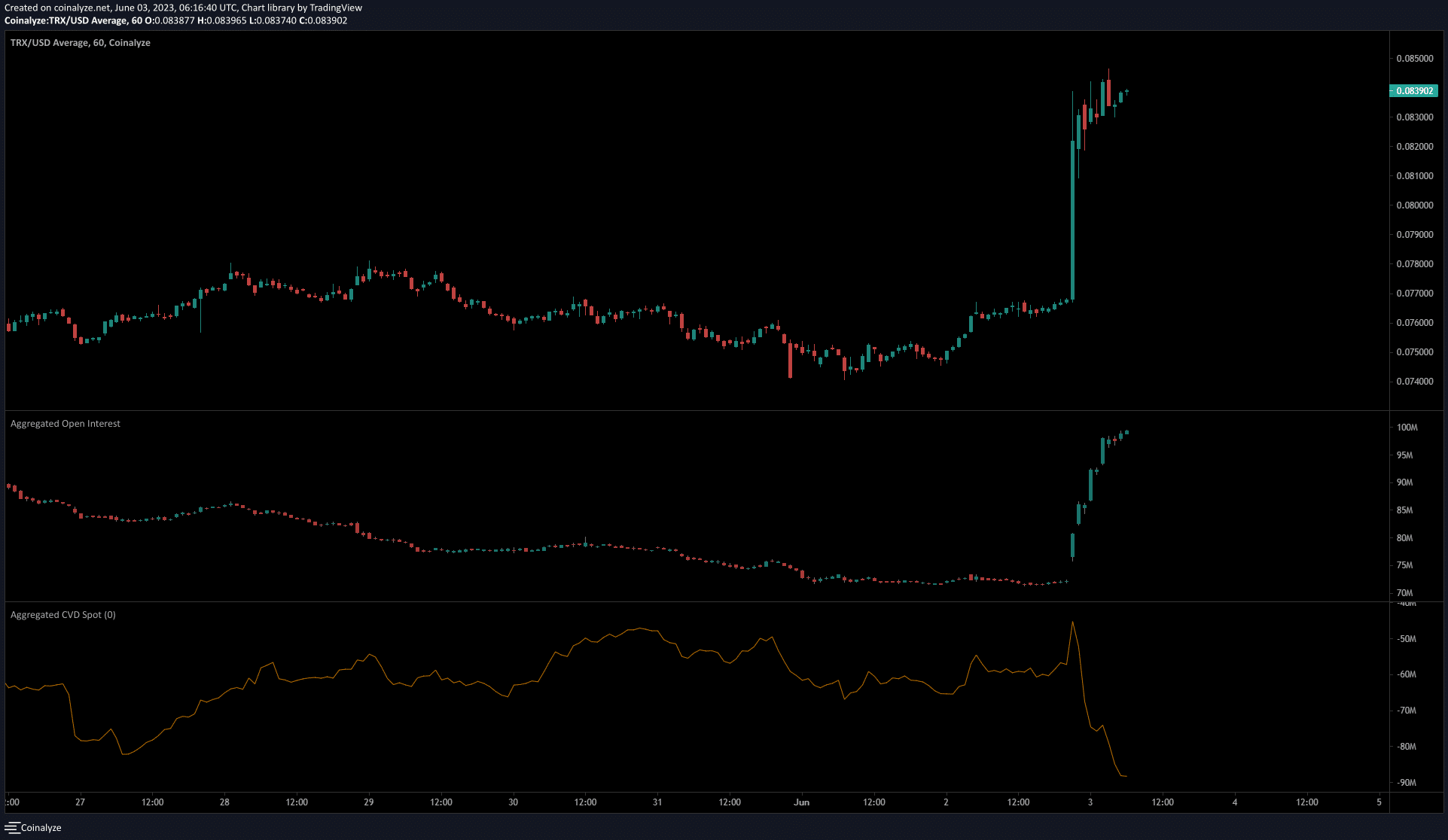The height and width of the screenshot is (840, 1448).
Task: Click the 0.080000 price axis label
Action: point(1415,205)
